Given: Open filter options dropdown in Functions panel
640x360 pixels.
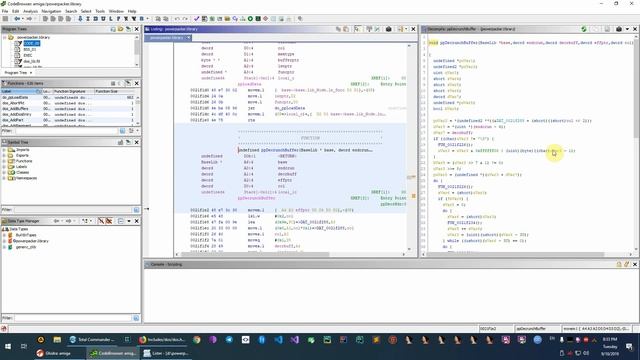Looking at the screenshot, I should coord(137,131).
